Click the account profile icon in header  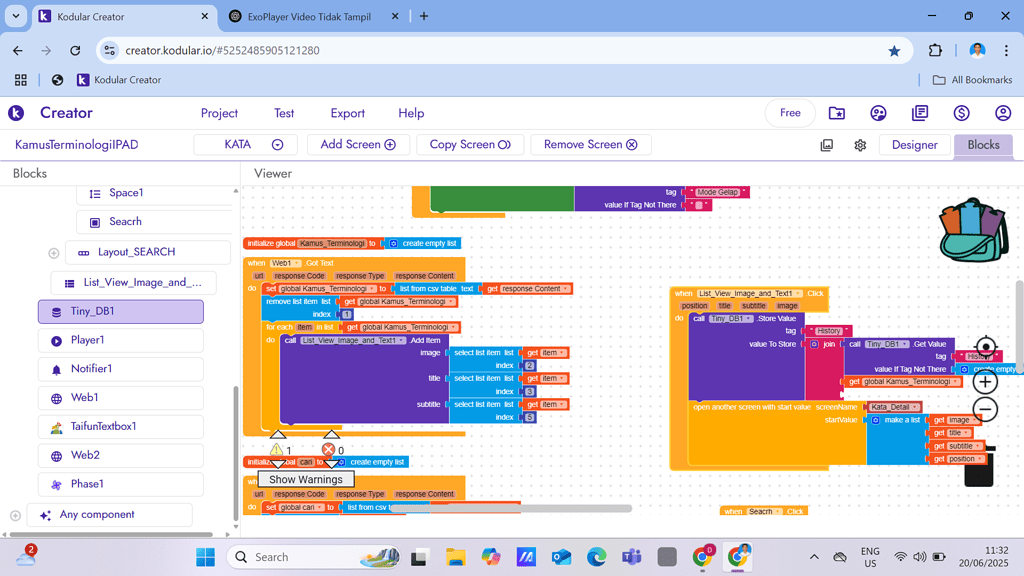1003,113
